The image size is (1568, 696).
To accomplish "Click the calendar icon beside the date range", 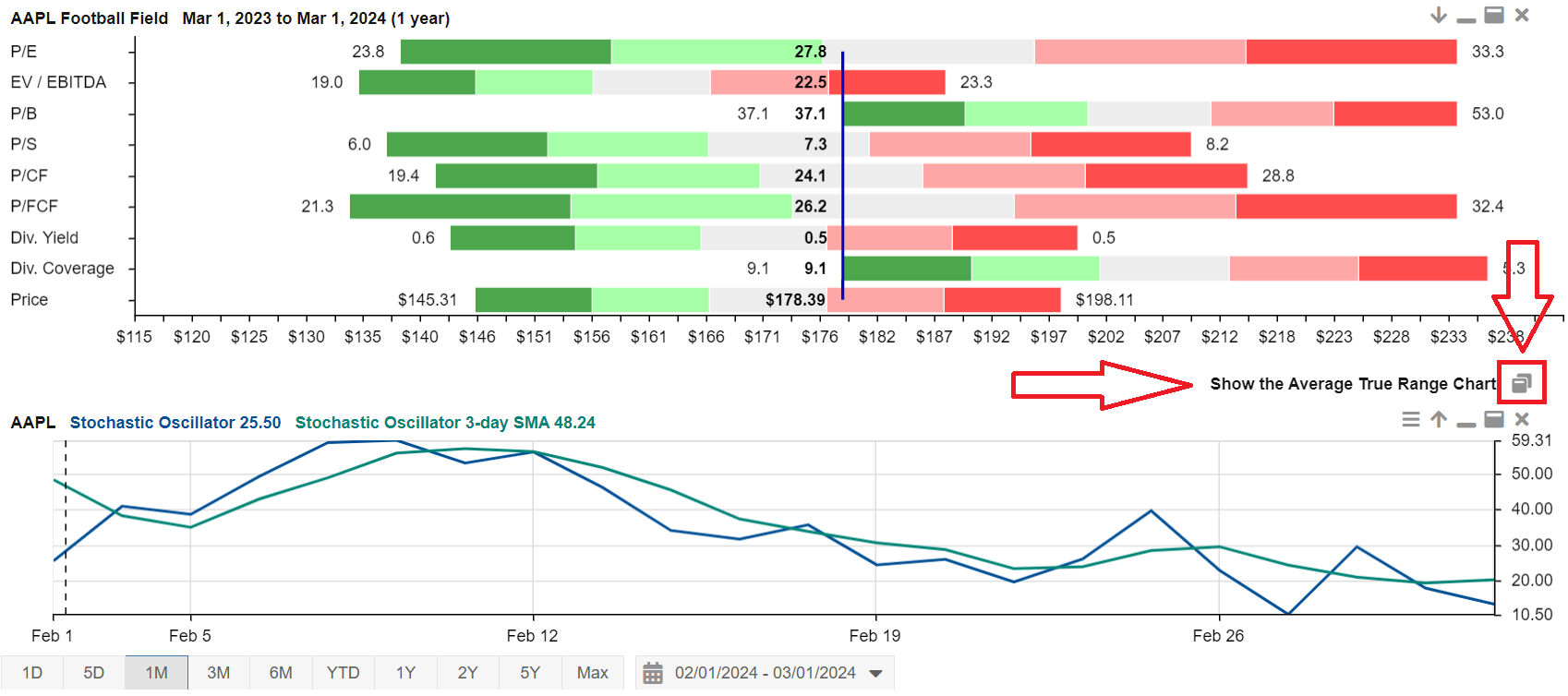I will pos(653,673).
